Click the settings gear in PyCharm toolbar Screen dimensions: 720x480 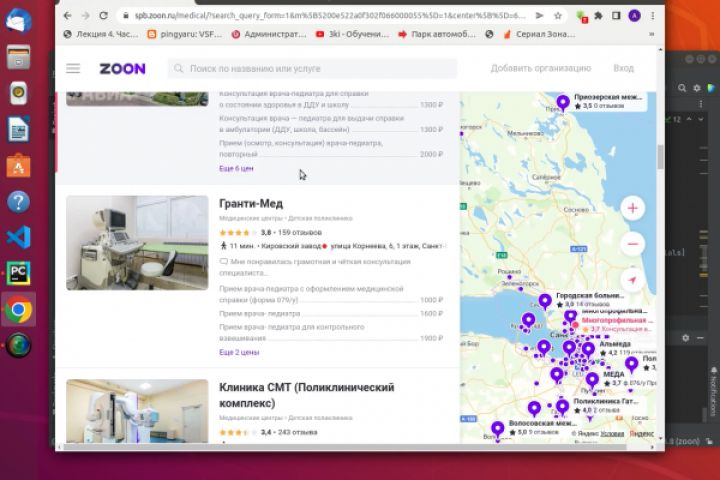pos(697,88)
